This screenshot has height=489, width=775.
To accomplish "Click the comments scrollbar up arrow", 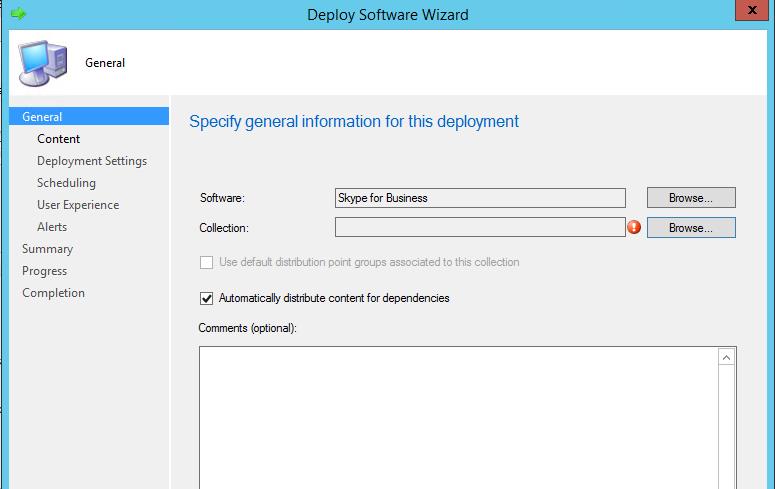I will coord(727,357).
